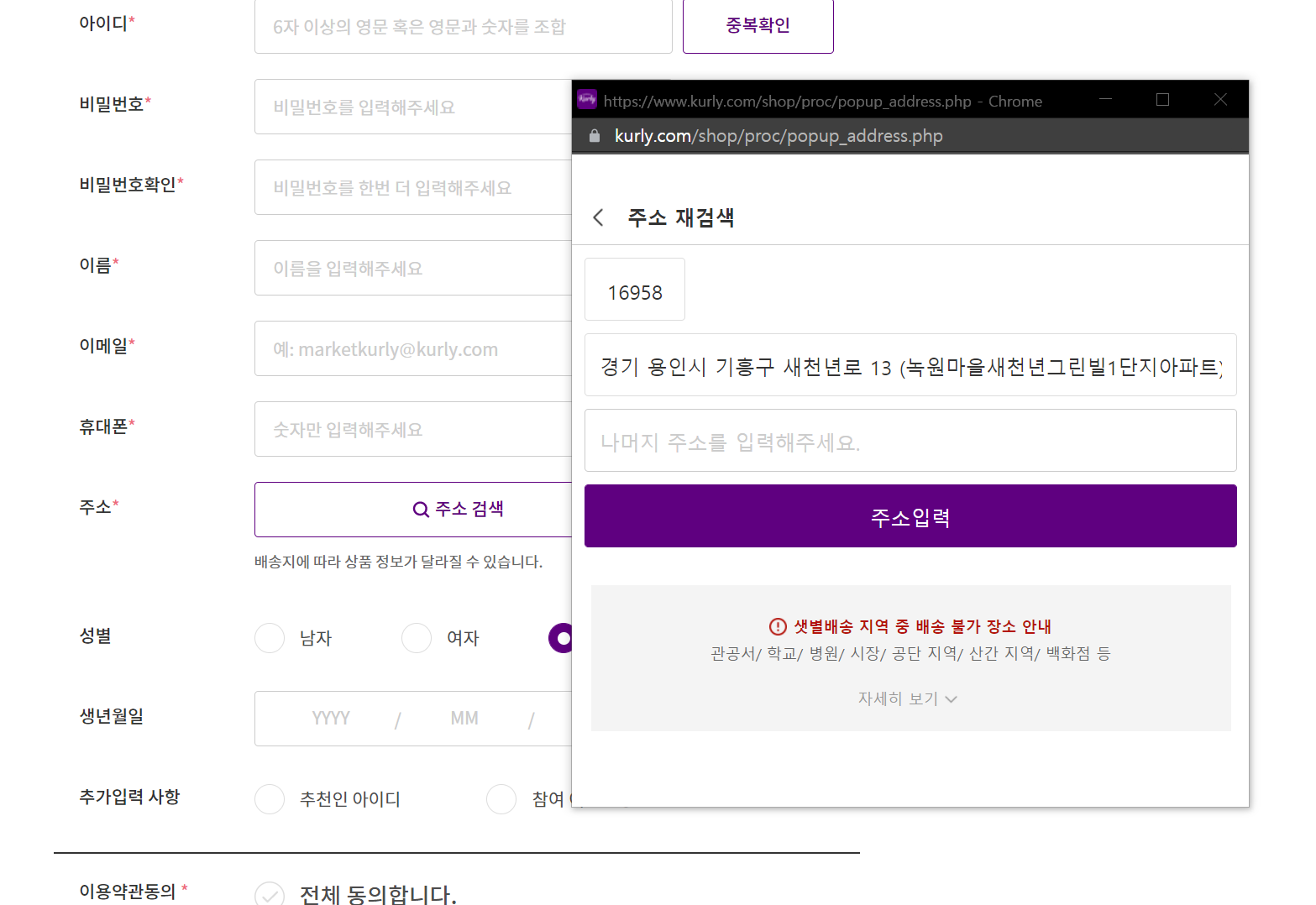Click the red warning icon before 샛별배송 notice
This screenshot has height=905, width=1316.
[778, 626]
